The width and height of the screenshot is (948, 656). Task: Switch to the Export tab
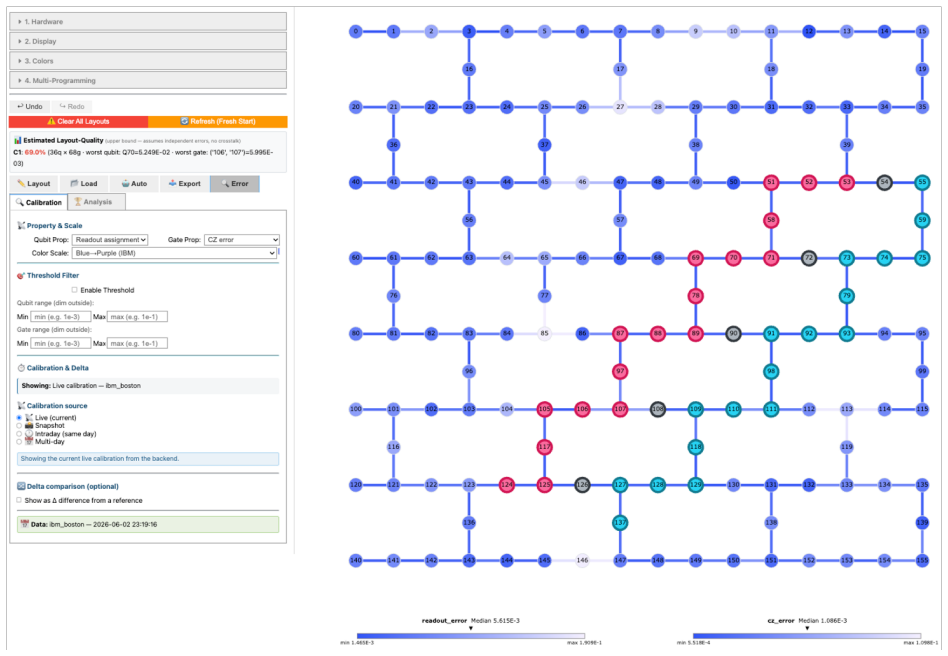(184, 184)
